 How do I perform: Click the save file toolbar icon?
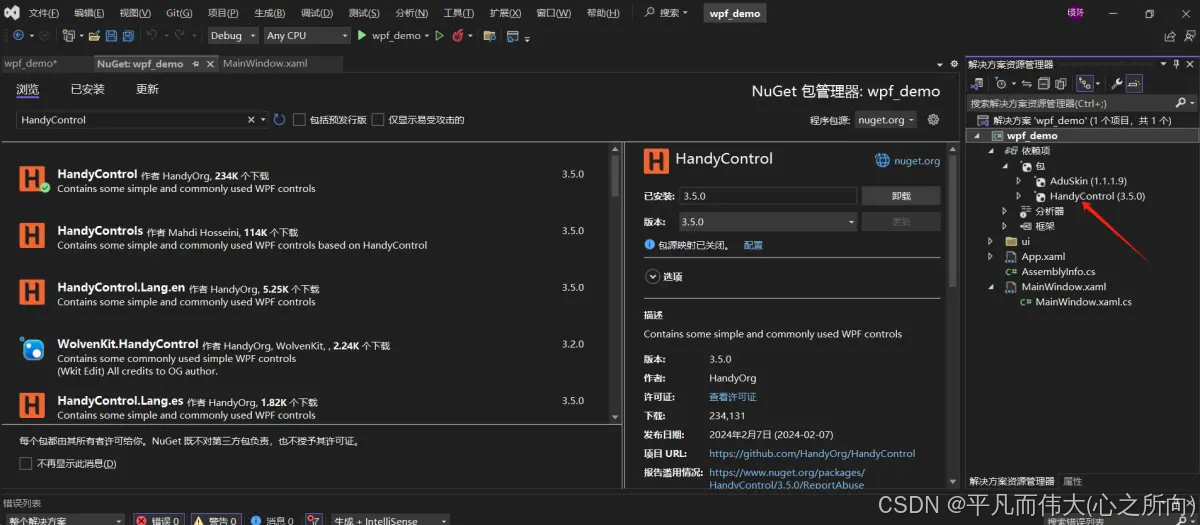point(111,35)
